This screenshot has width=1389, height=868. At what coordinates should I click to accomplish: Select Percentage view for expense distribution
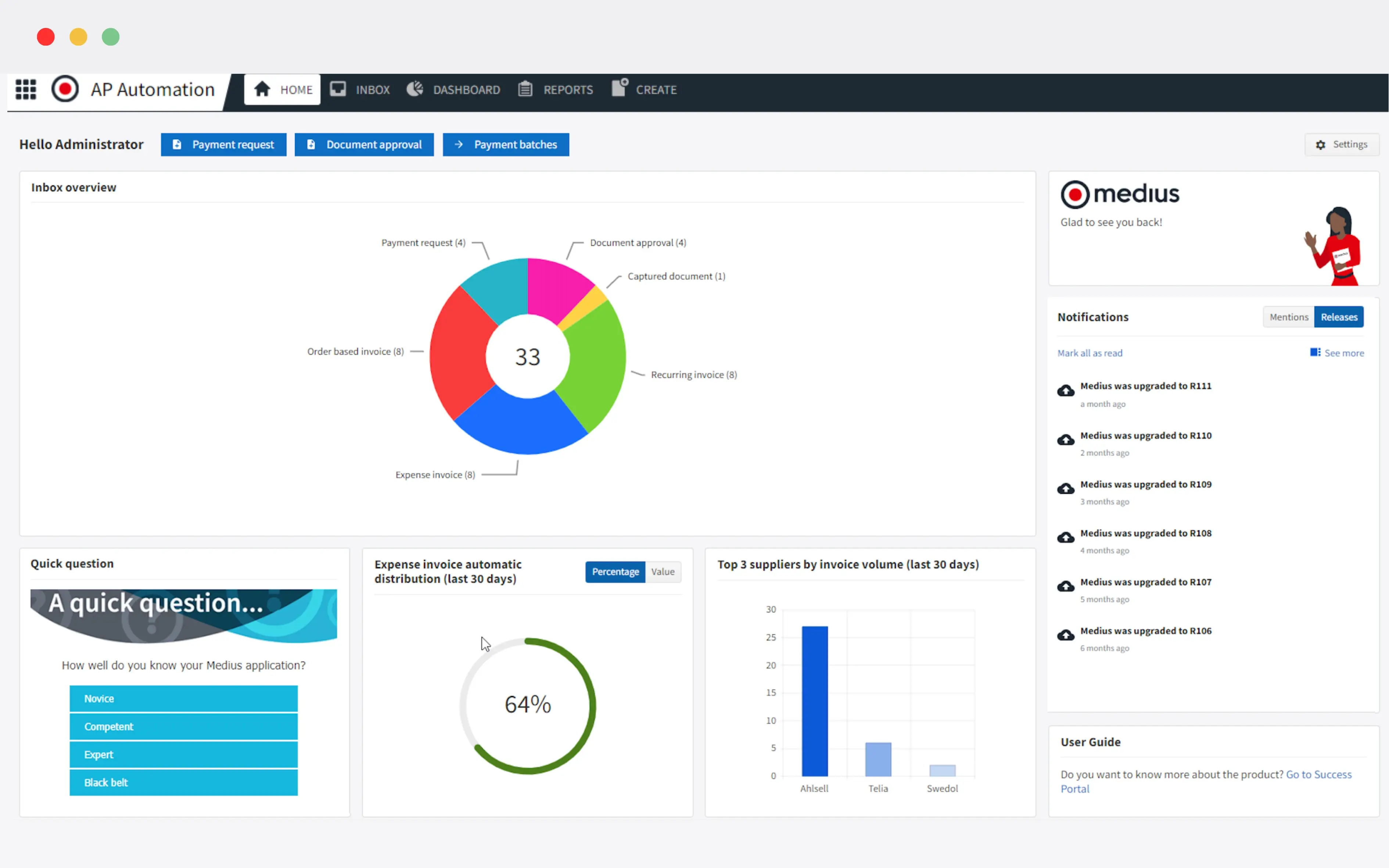click(615, 572)
